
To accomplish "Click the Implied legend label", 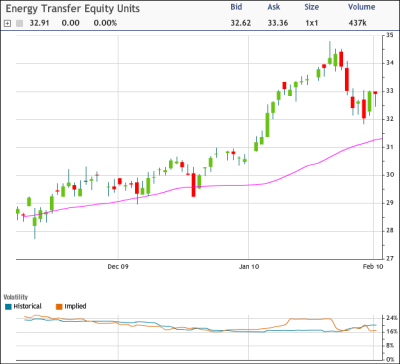I will [75, 306].
